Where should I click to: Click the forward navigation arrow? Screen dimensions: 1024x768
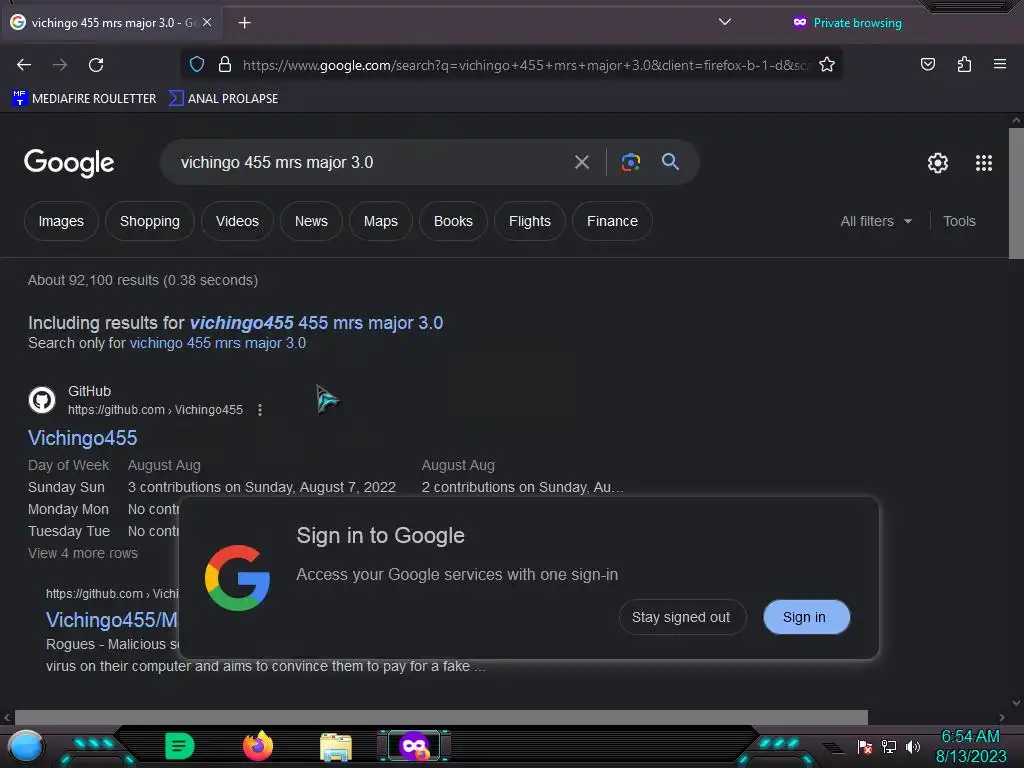(x=60, y=65)
